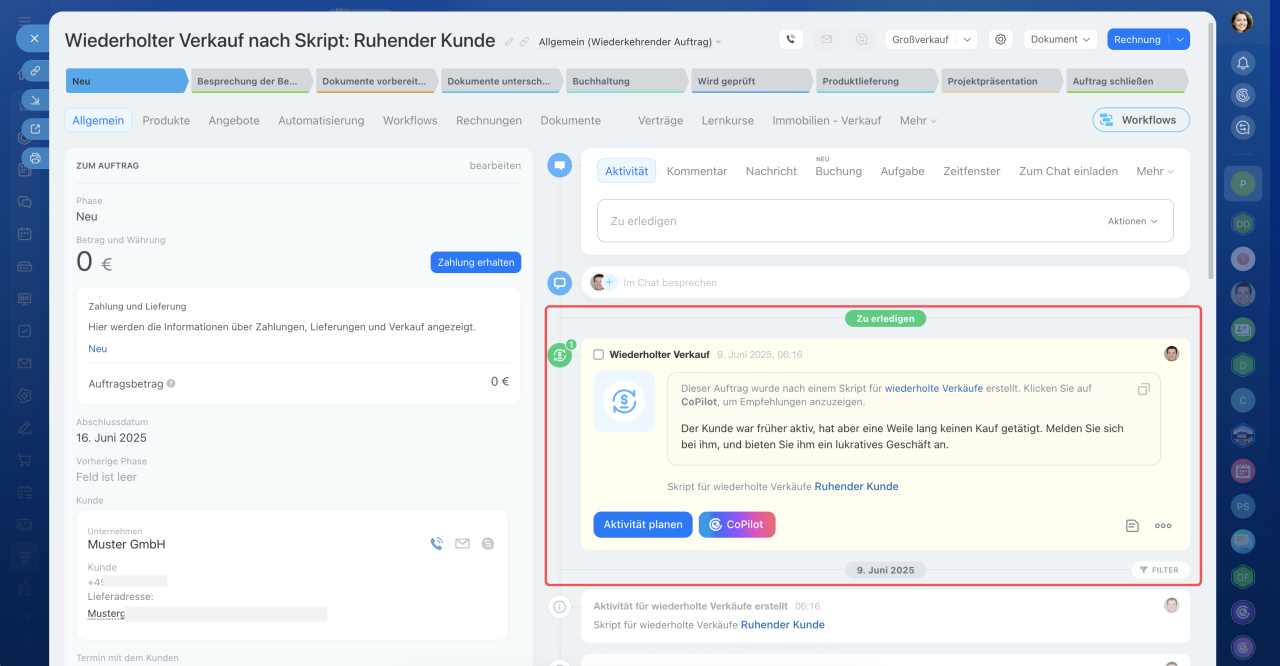
Task: Click the phone call icon in header
Action: point(791,40)
